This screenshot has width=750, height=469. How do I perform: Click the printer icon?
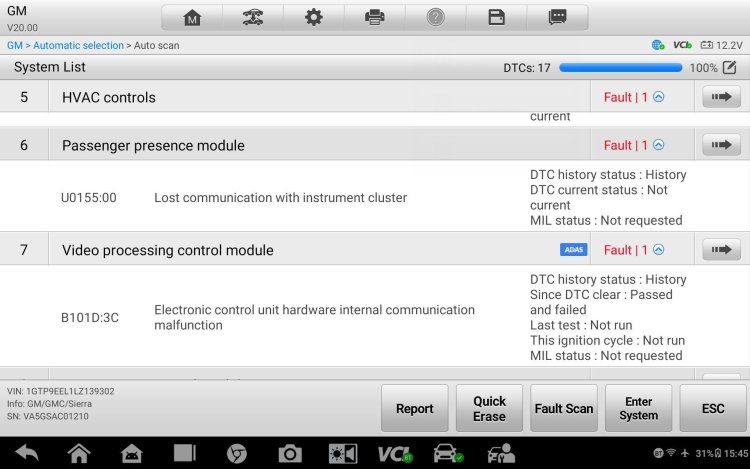pyautogui.click(x=375, y=18)
